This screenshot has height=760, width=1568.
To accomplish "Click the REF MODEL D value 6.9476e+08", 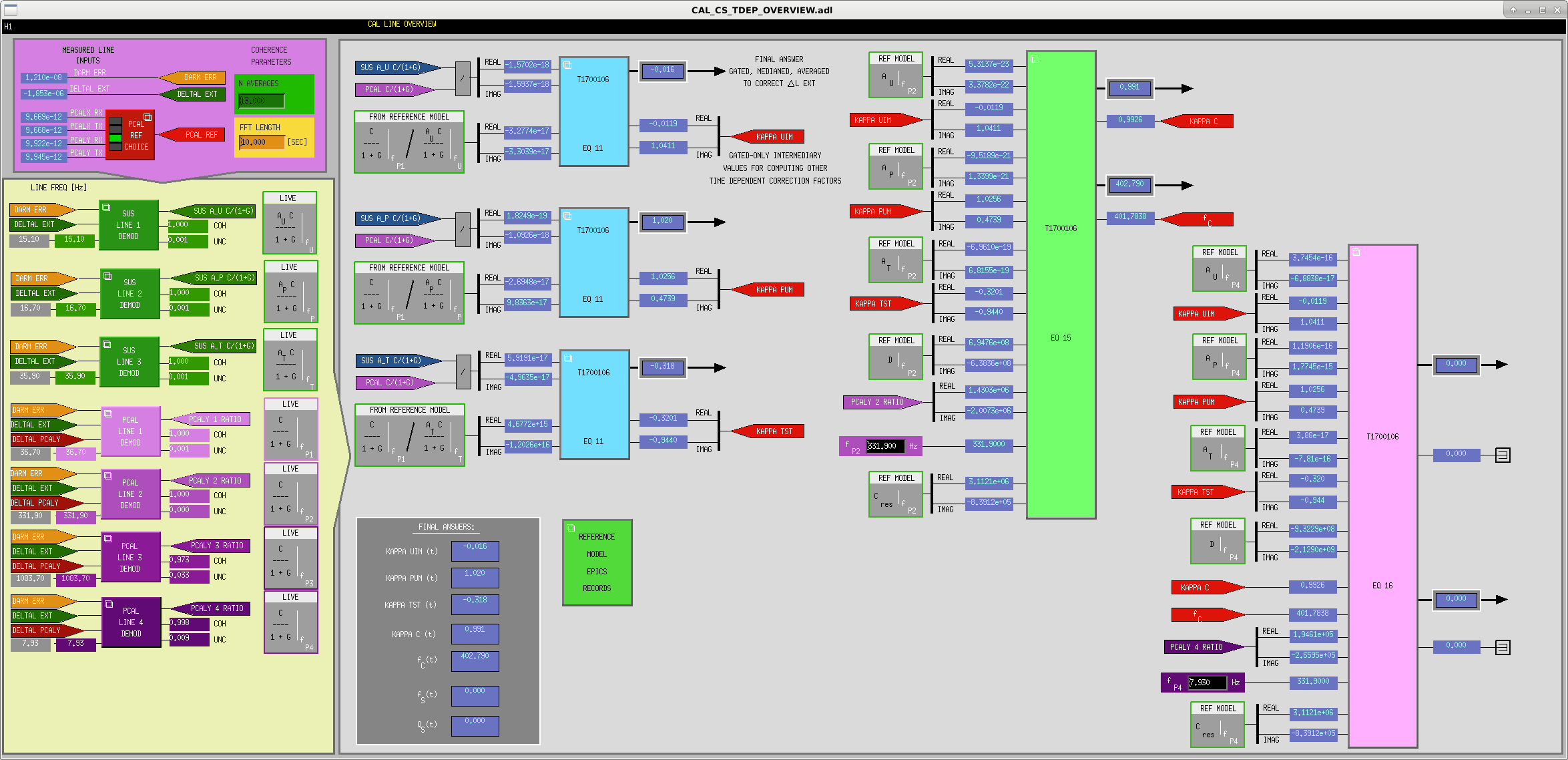I will [989, 343].
